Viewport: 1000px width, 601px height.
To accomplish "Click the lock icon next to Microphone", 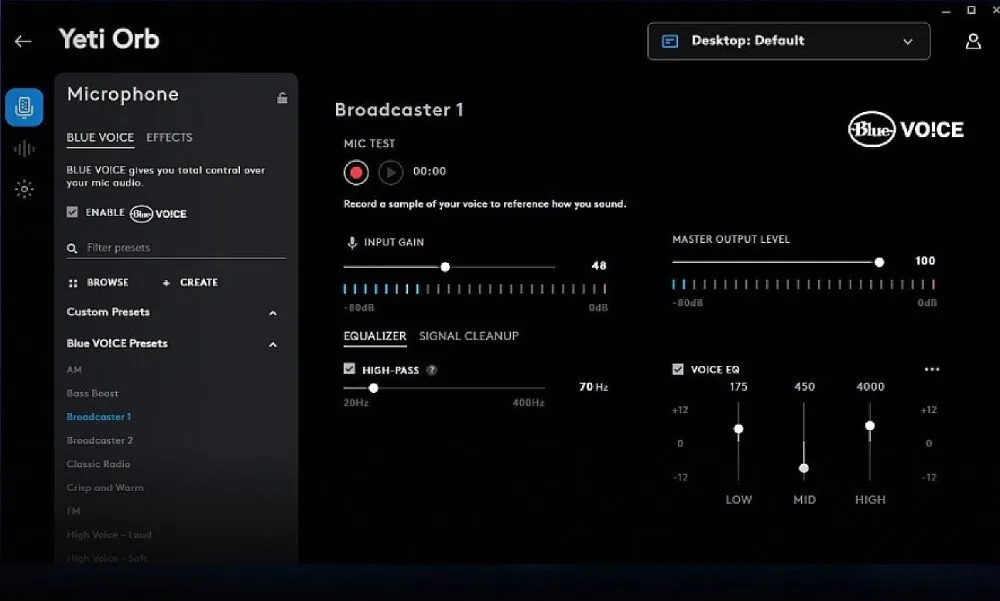I will pos(282,97).
